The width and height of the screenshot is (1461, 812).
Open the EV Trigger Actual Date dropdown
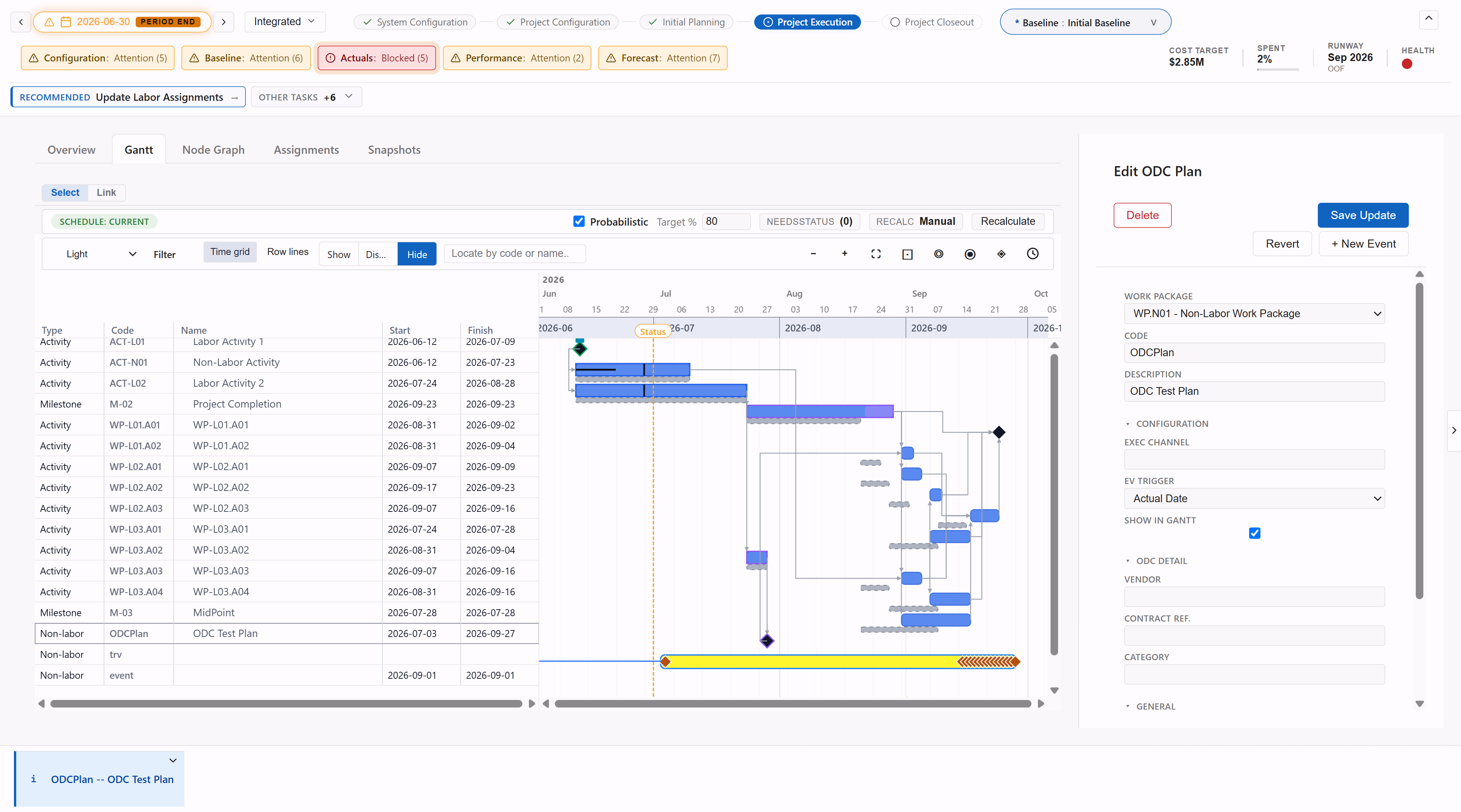[x=1255, y=498]
